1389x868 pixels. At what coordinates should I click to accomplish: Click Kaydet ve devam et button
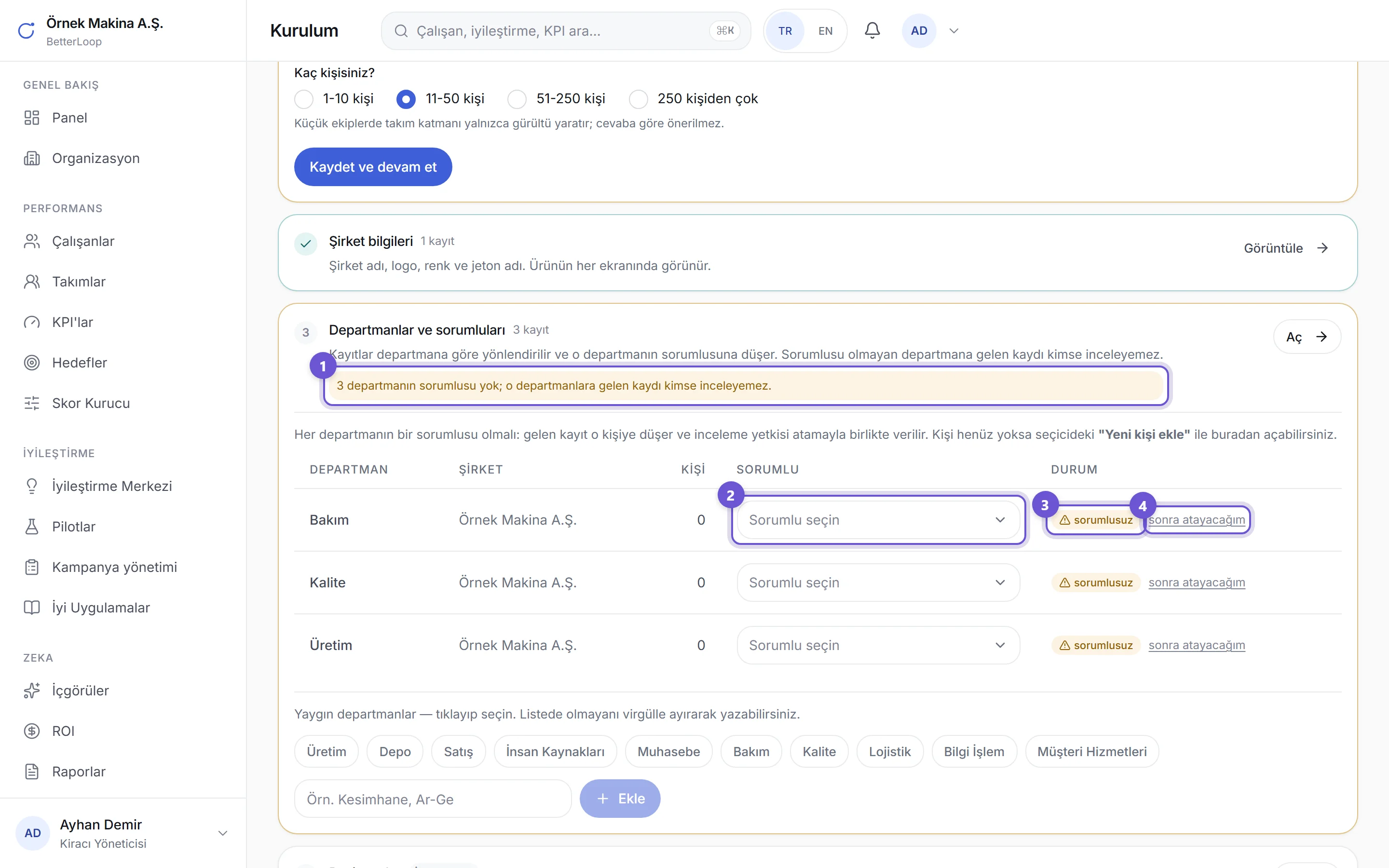coord(372,166)
